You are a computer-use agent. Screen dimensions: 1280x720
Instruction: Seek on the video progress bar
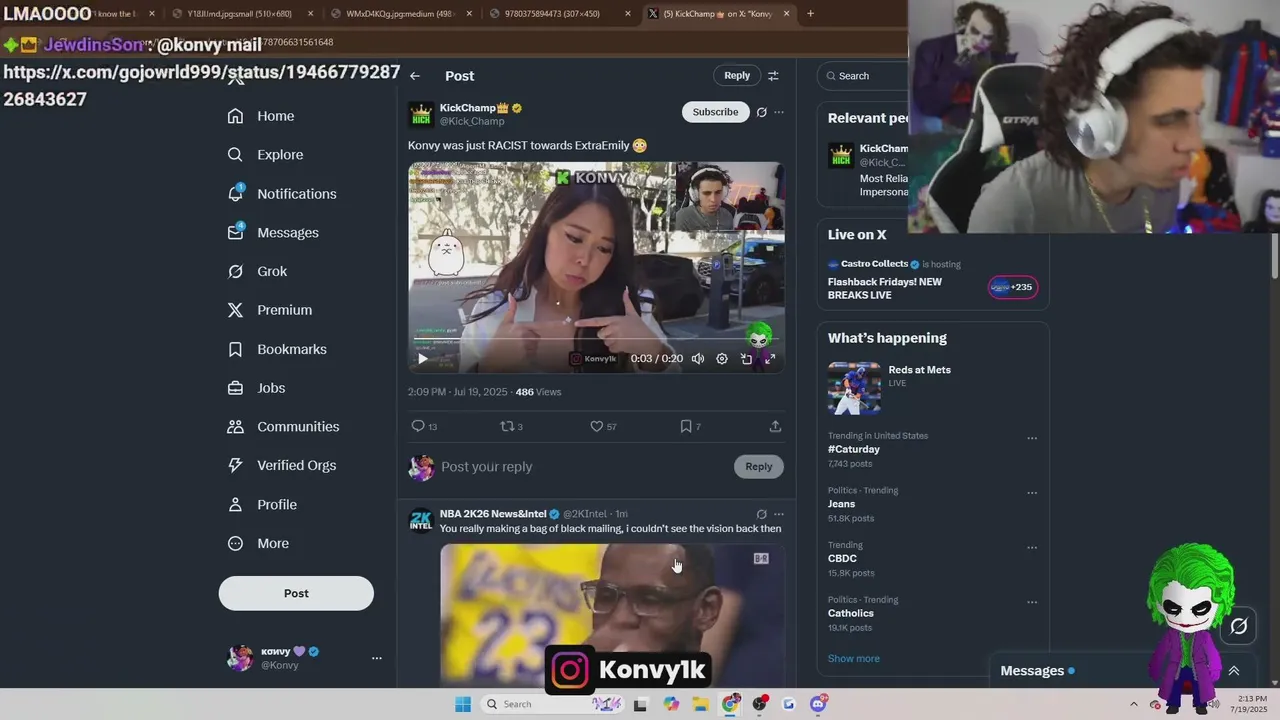596,339
